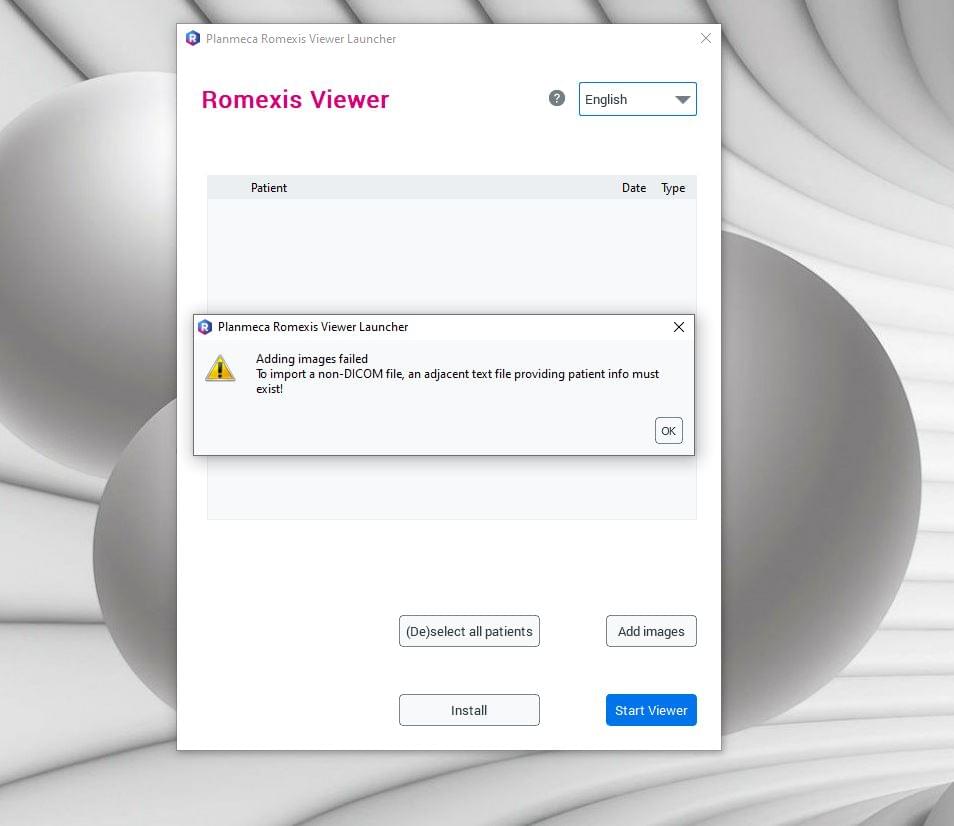This screenshot has height=826, width=954.
Task: Close the main Romexis Viewer Launcher window
Action: [x=706, y=39]
